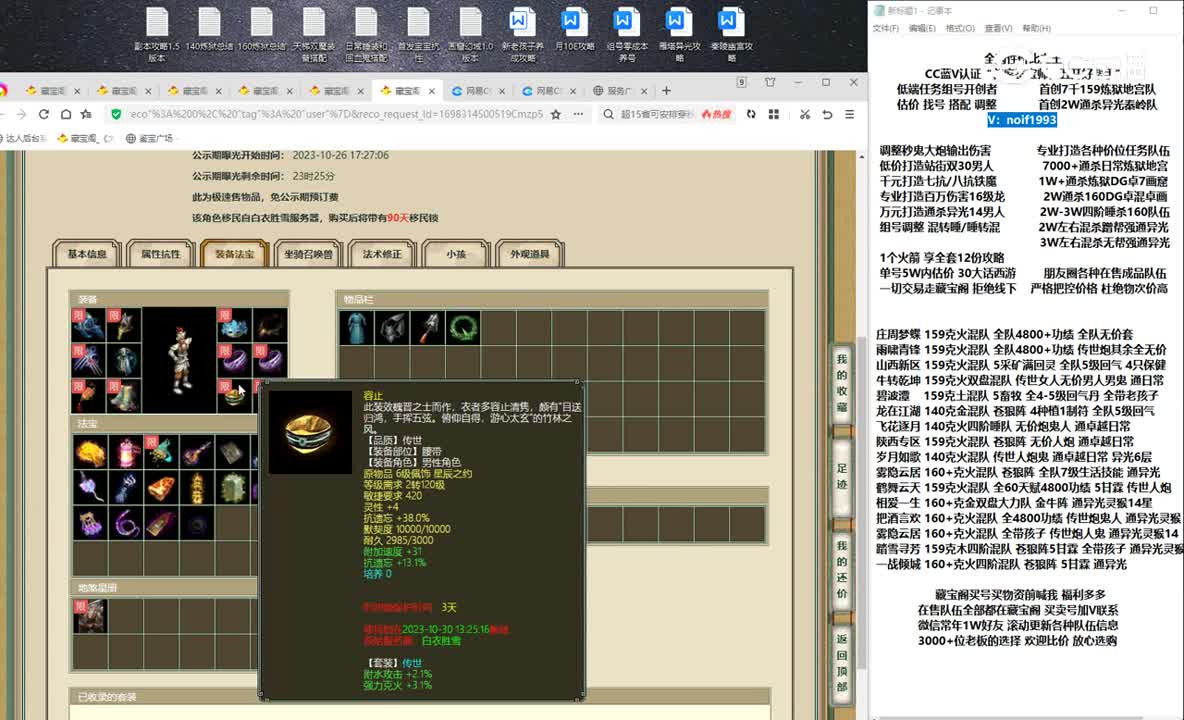1184x720 pixels.
Task: Click the address bar more options dots
Action: pyautogui.click(x=578, y=114)
